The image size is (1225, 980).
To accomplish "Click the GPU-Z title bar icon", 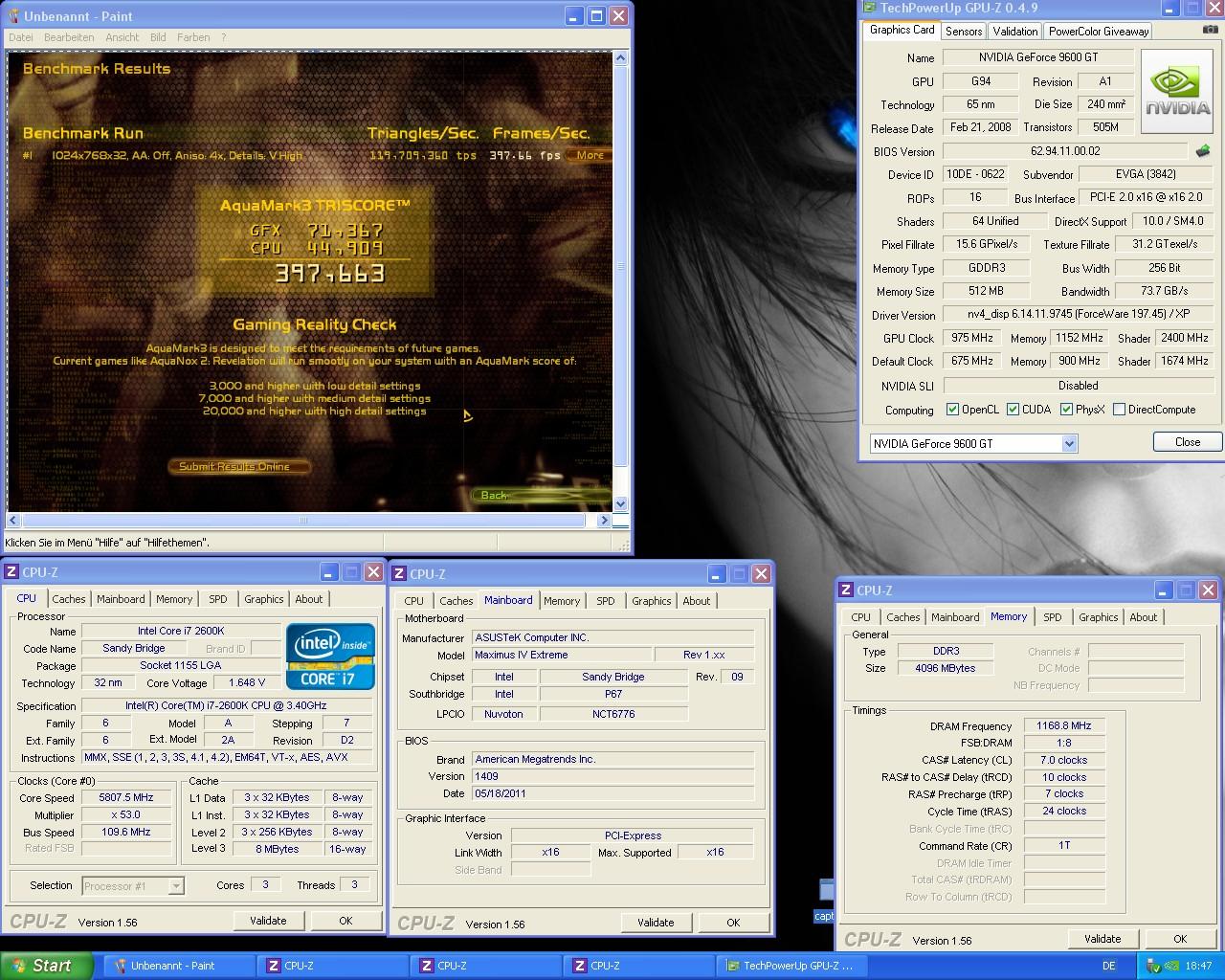I will click(869, 8).
